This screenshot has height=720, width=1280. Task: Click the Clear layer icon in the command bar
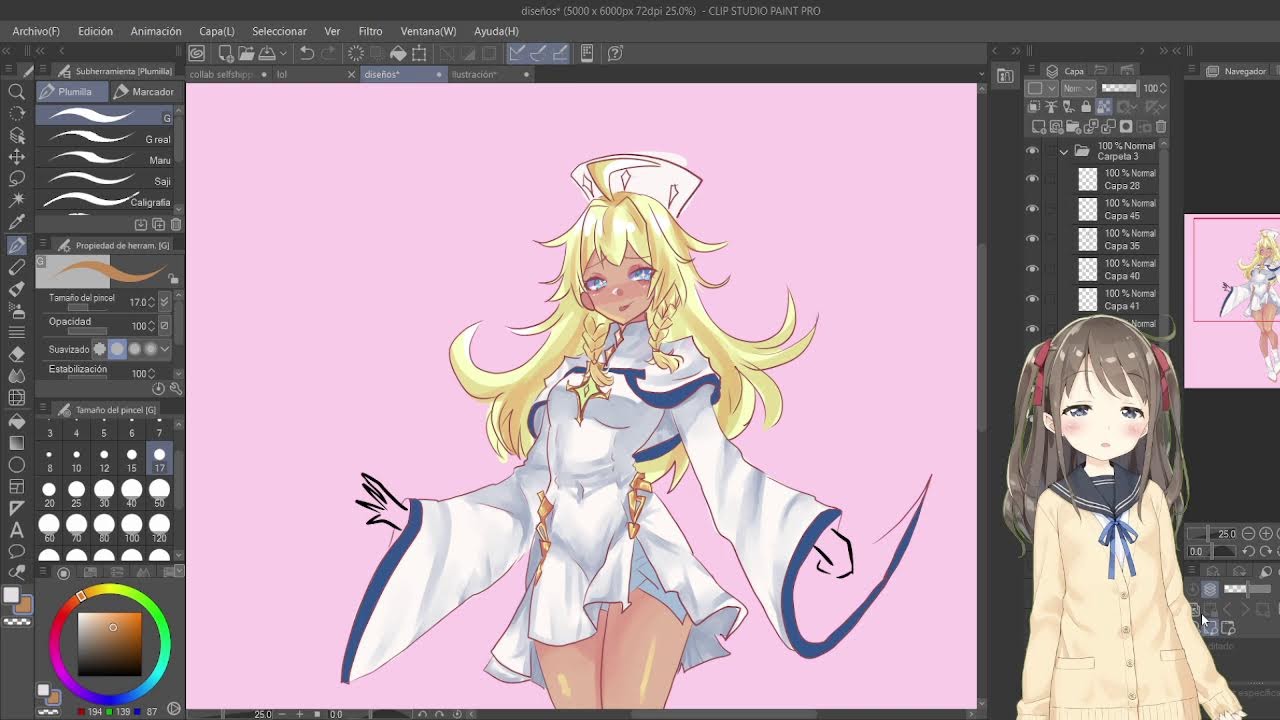(x=357, y=53)
